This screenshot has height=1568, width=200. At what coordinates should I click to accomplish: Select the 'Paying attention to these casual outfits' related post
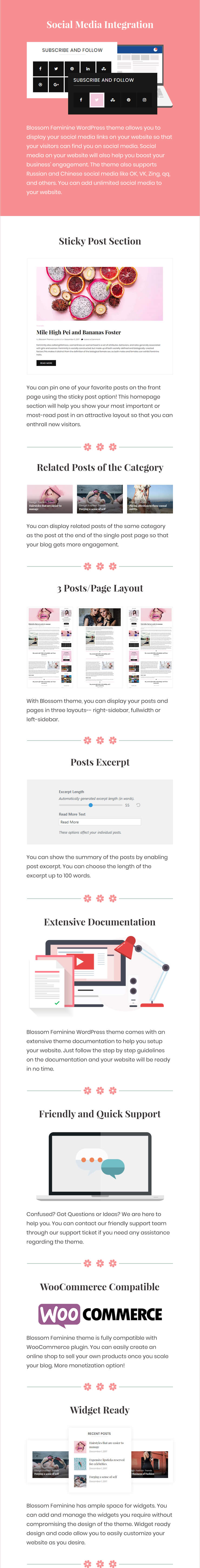click(x=149, y=499)
